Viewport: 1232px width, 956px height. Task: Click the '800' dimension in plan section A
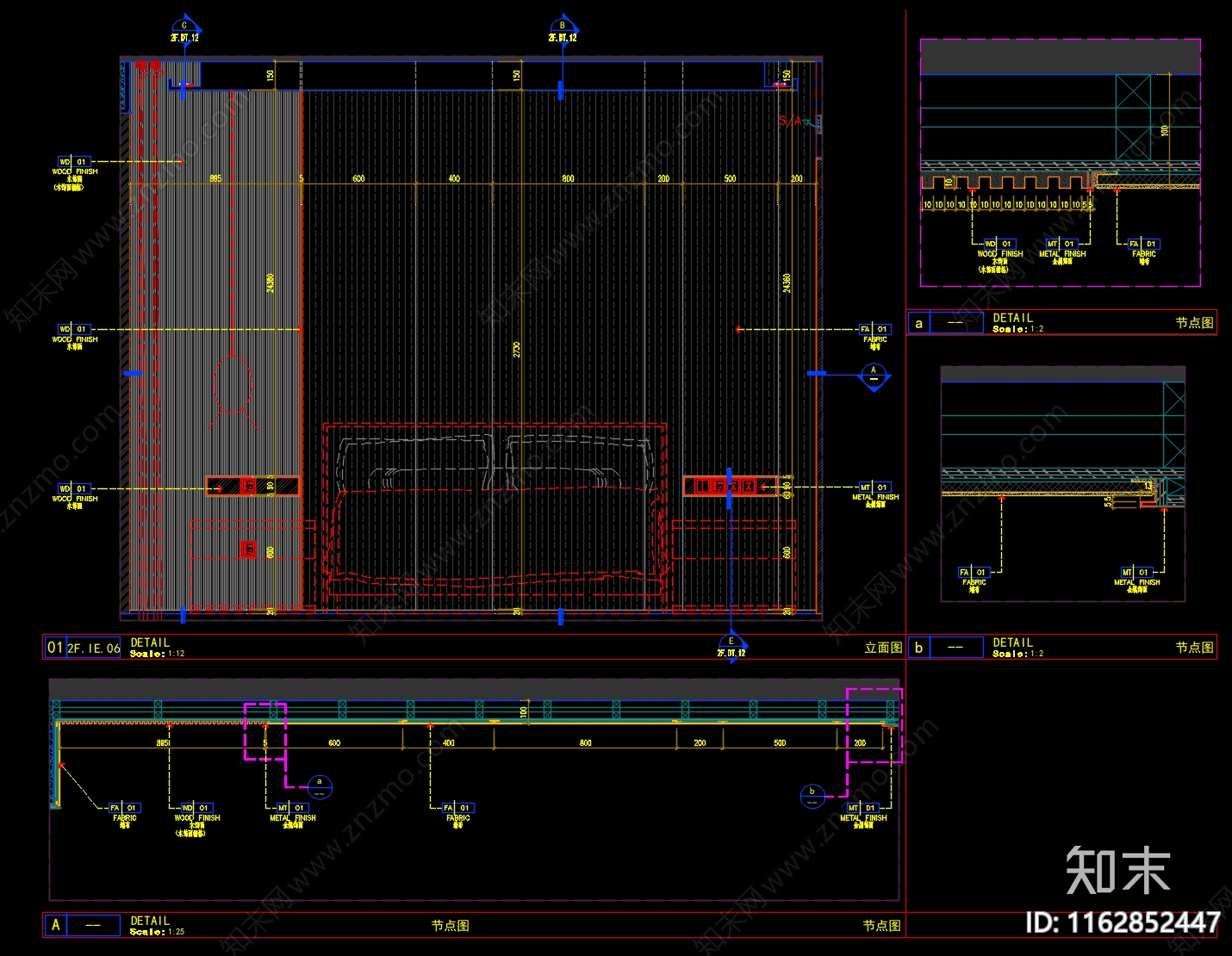tap(586, 743)
